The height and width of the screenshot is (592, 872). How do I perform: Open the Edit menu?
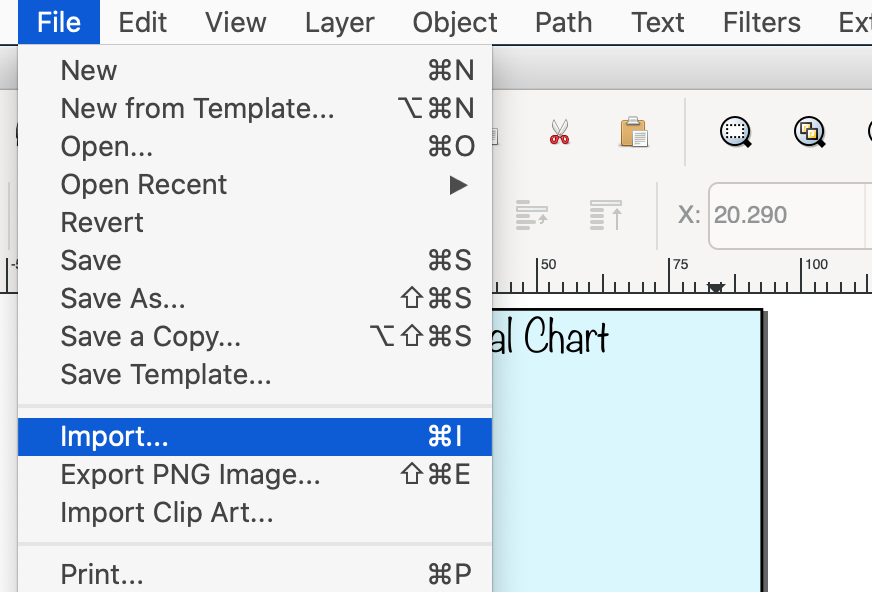(x=142, y=22)
